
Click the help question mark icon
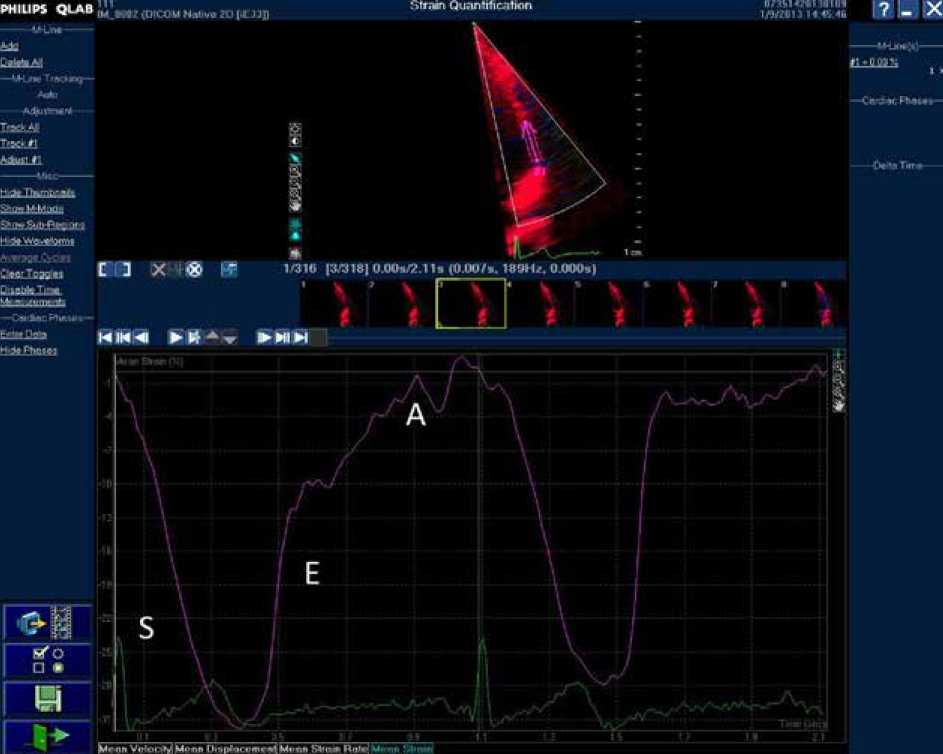coord(883,9)
